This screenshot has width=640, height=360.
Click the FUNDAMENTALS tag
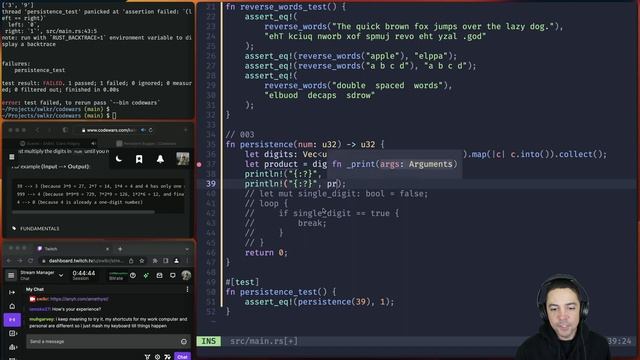[40, 229]
